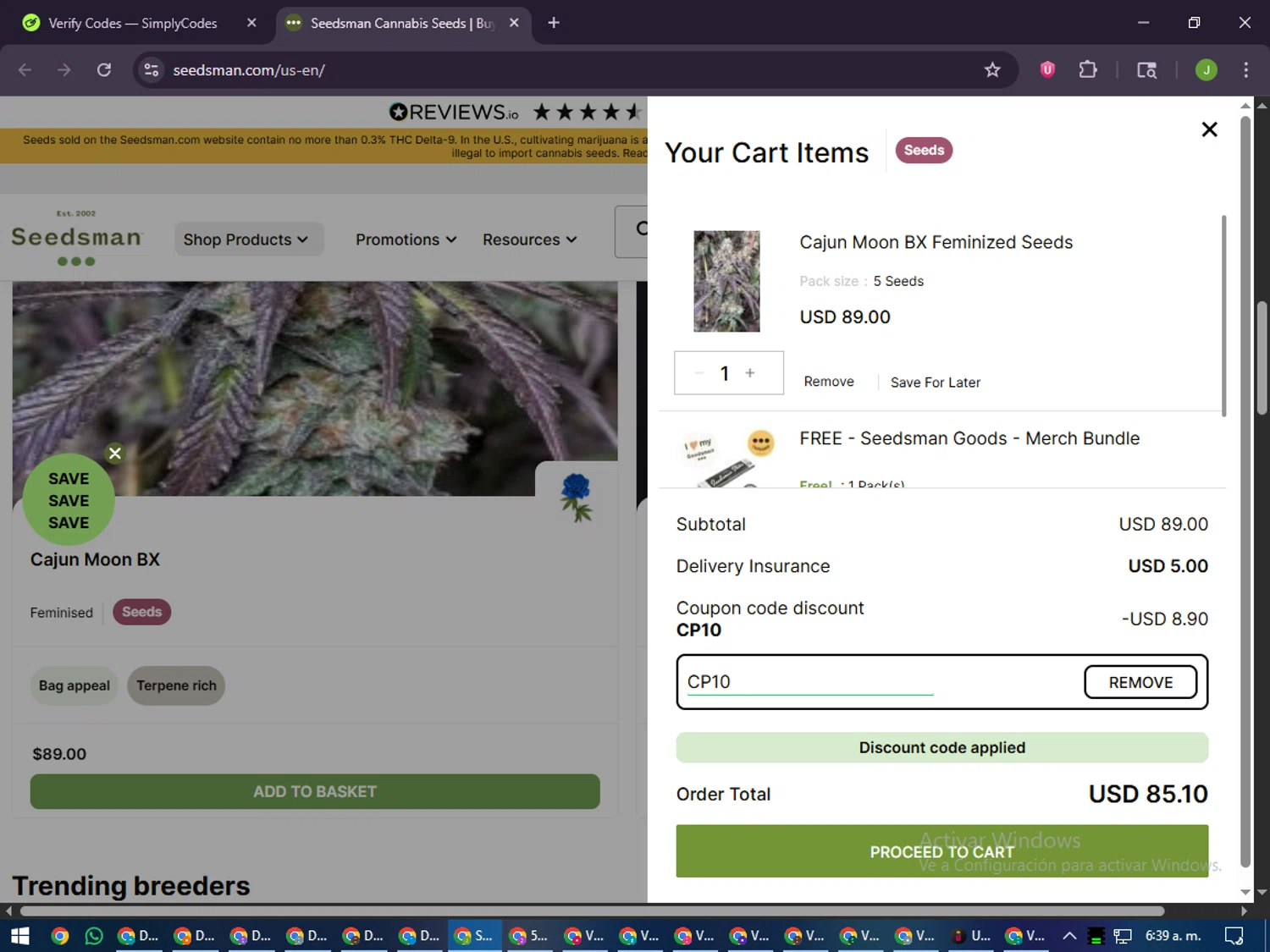
Task: Close the Verify Codes tab
Action: (x=251, y=23)
